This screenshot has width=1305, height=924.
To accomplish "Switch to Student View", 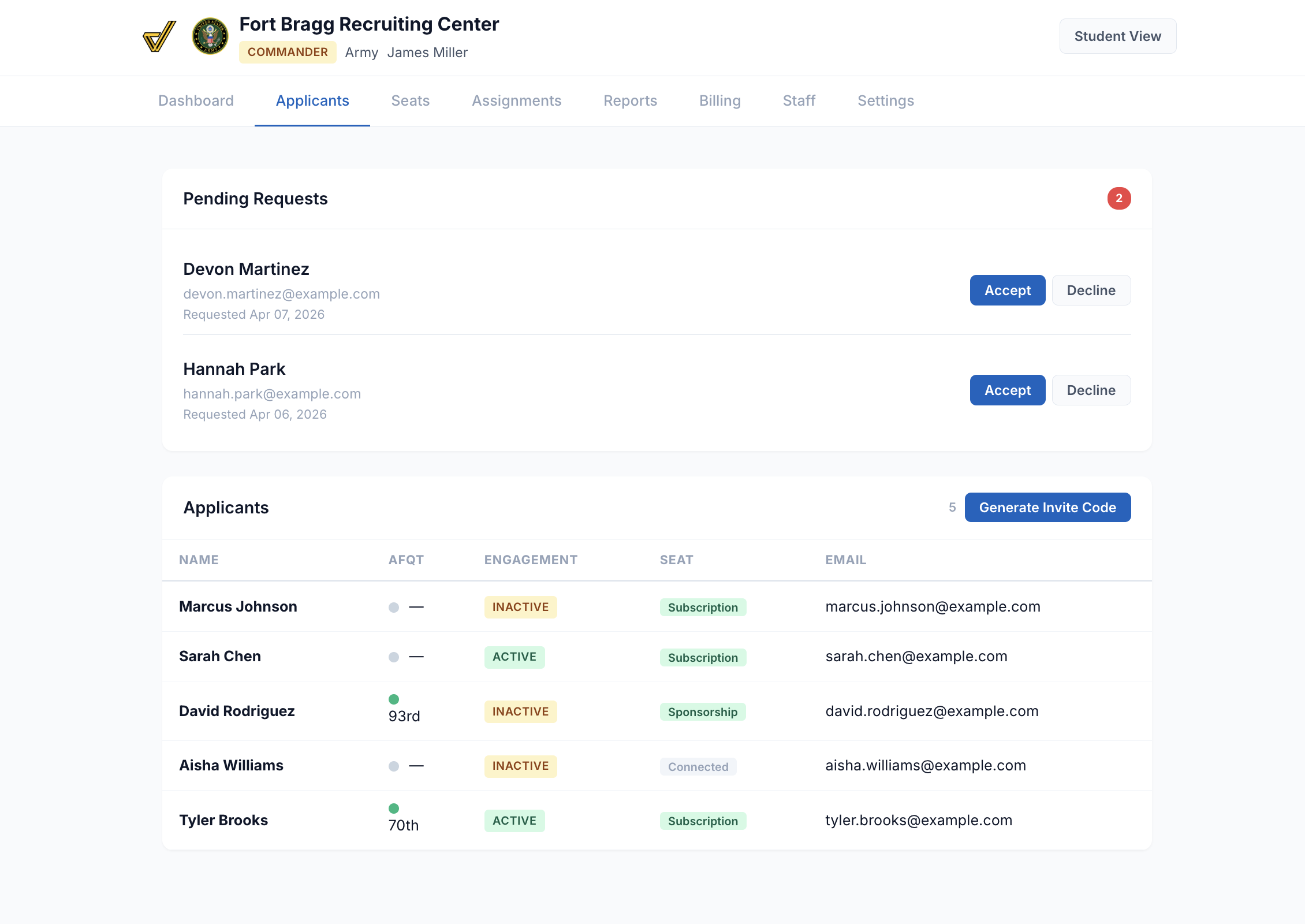I will click(1117, 36).
